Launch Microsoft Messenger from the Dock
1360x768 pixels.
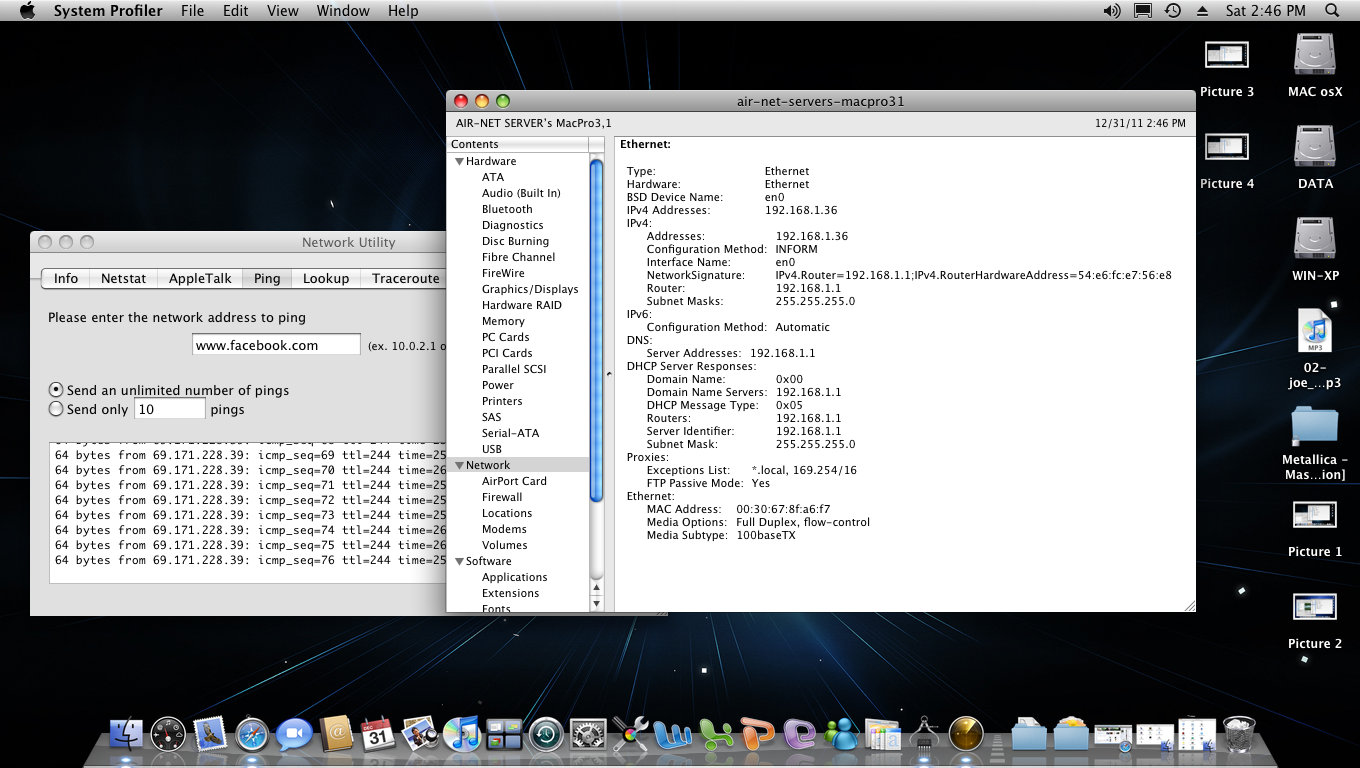(x=841, y=735)
